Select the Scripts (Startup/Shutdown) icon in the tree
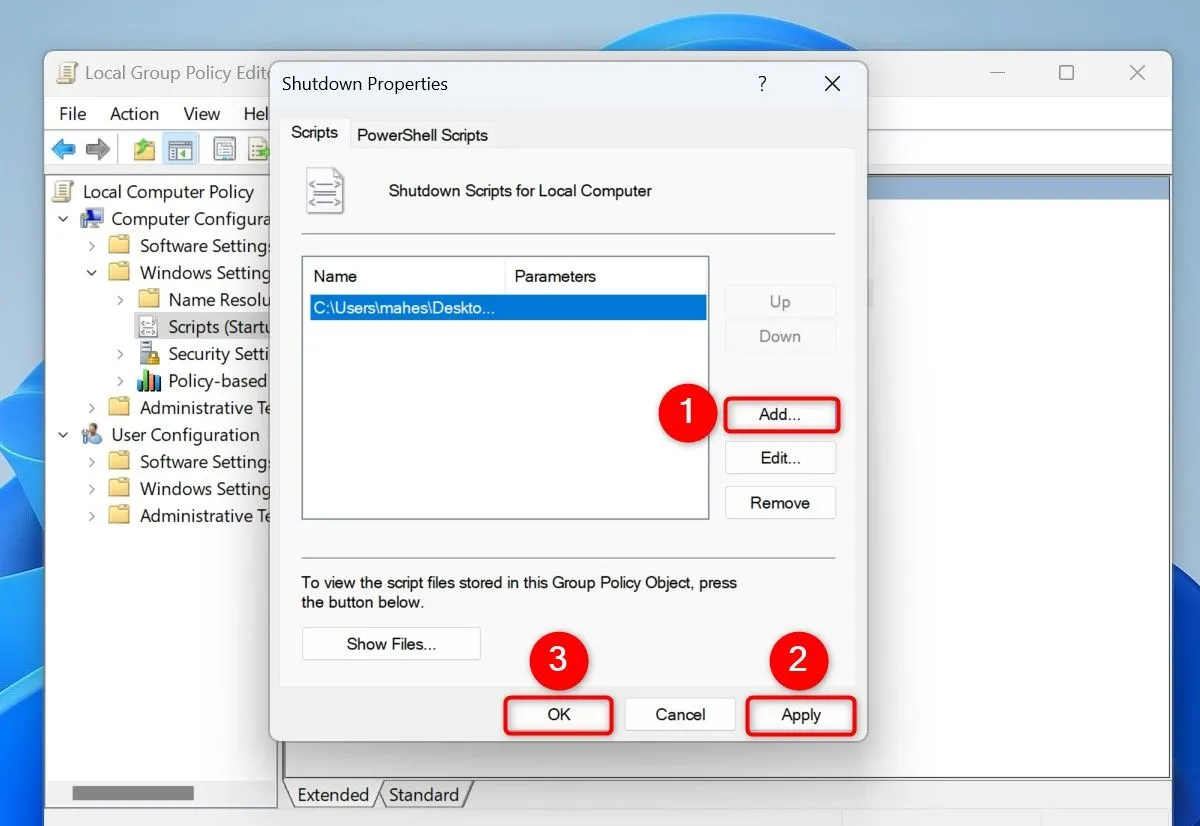This screenshot has width=1200, height=826. pos(150,326)
